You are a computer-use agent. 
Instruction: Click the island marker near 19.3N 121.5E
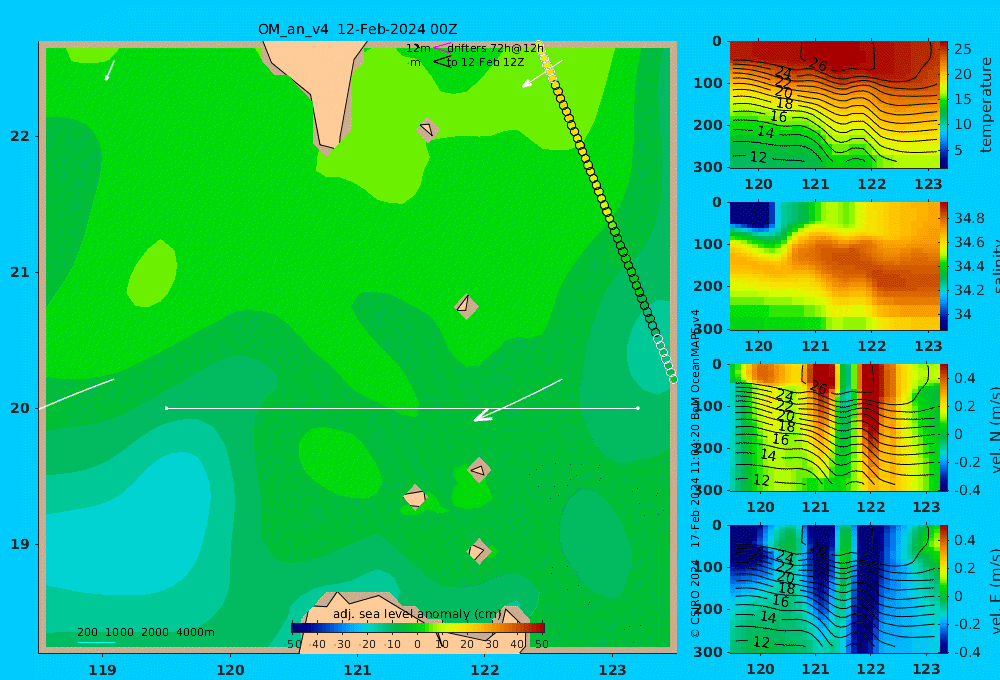pos(415,497)
